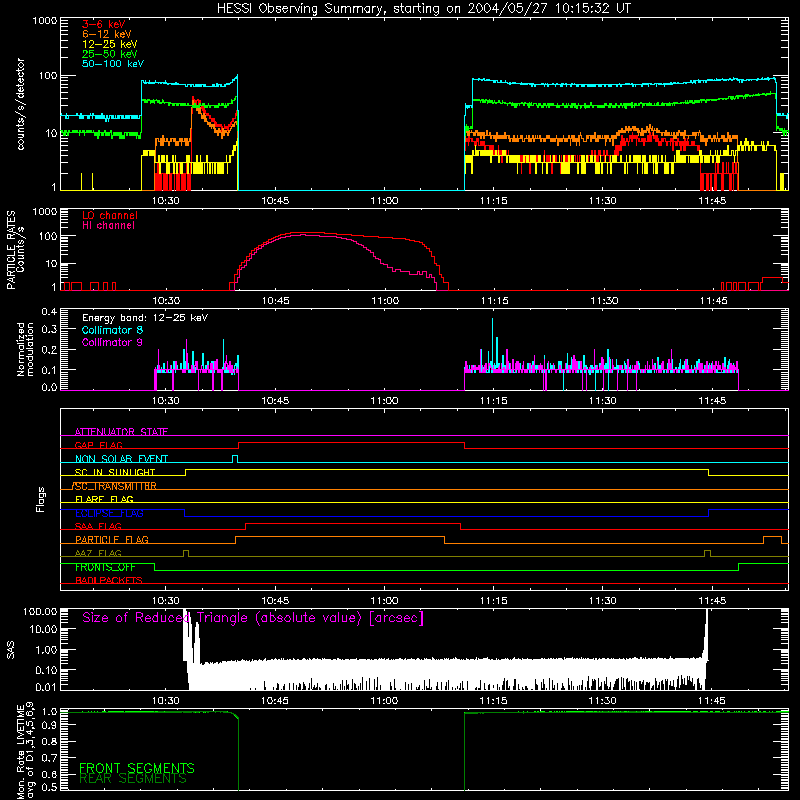
Task: Click the 11:30 tick under the SAS plot
Action: point(603,701)
